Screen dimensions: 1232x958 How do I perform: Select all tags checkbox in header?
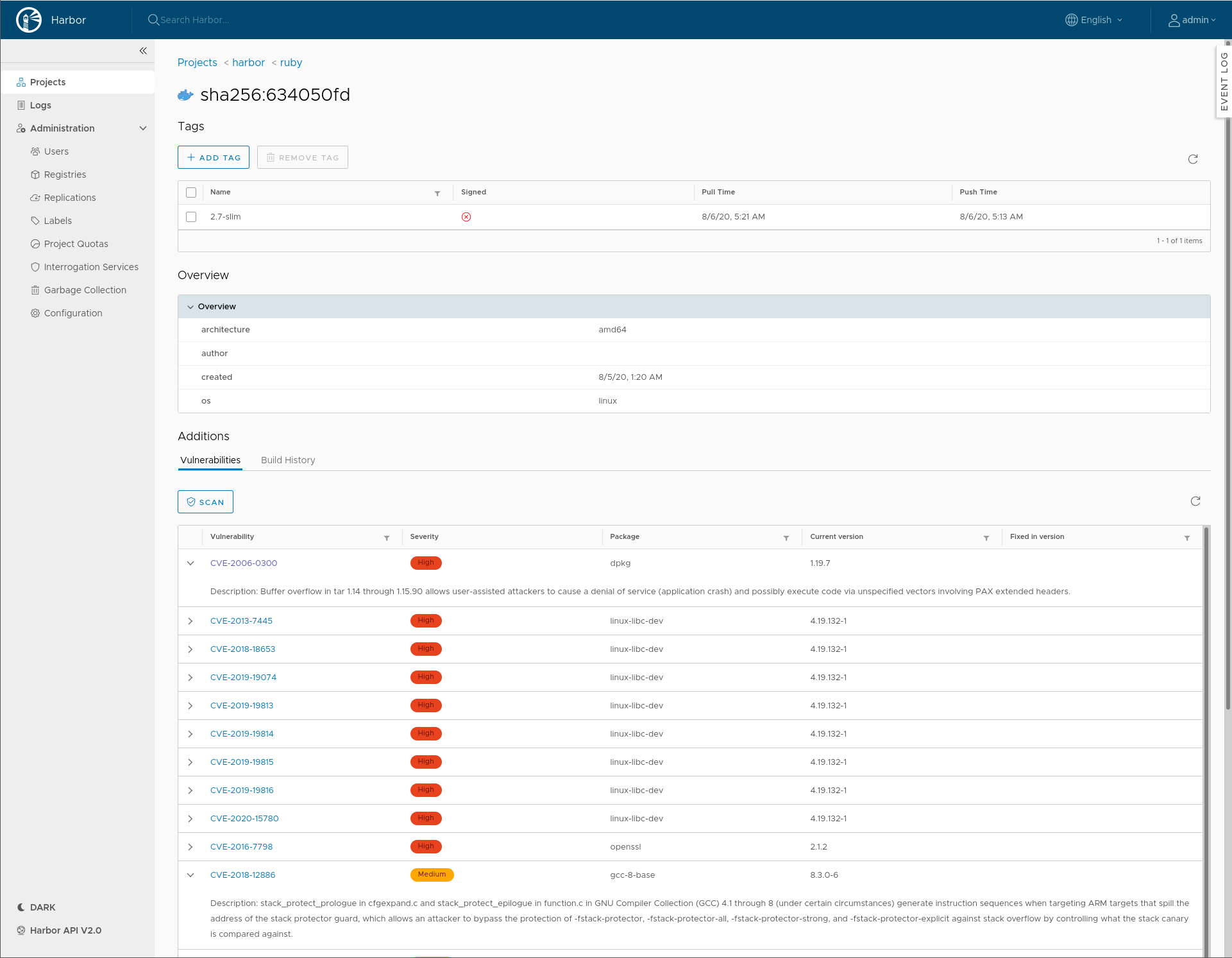[191, 192]
